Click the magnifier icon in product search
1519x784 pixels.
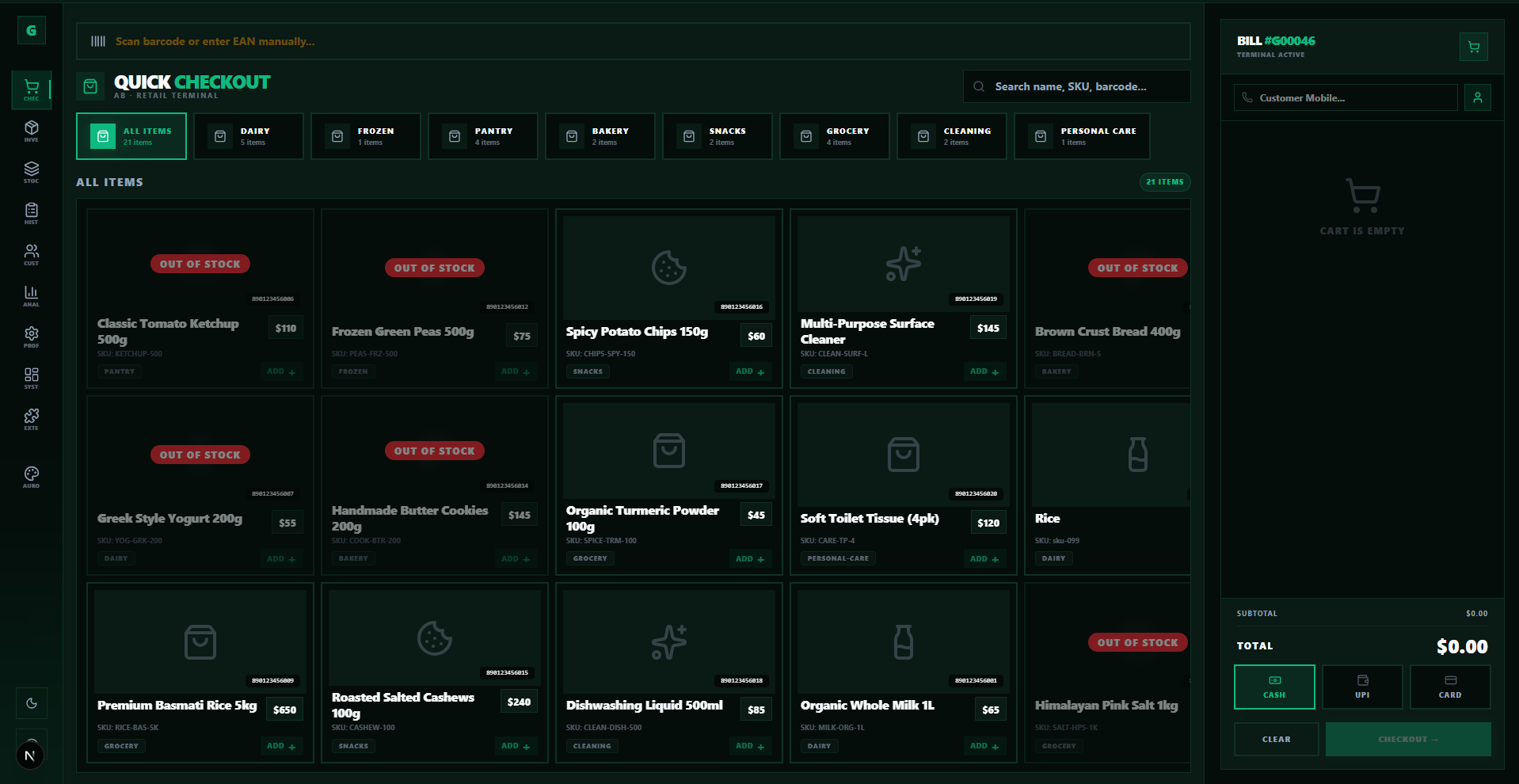[x=979, y=86]
